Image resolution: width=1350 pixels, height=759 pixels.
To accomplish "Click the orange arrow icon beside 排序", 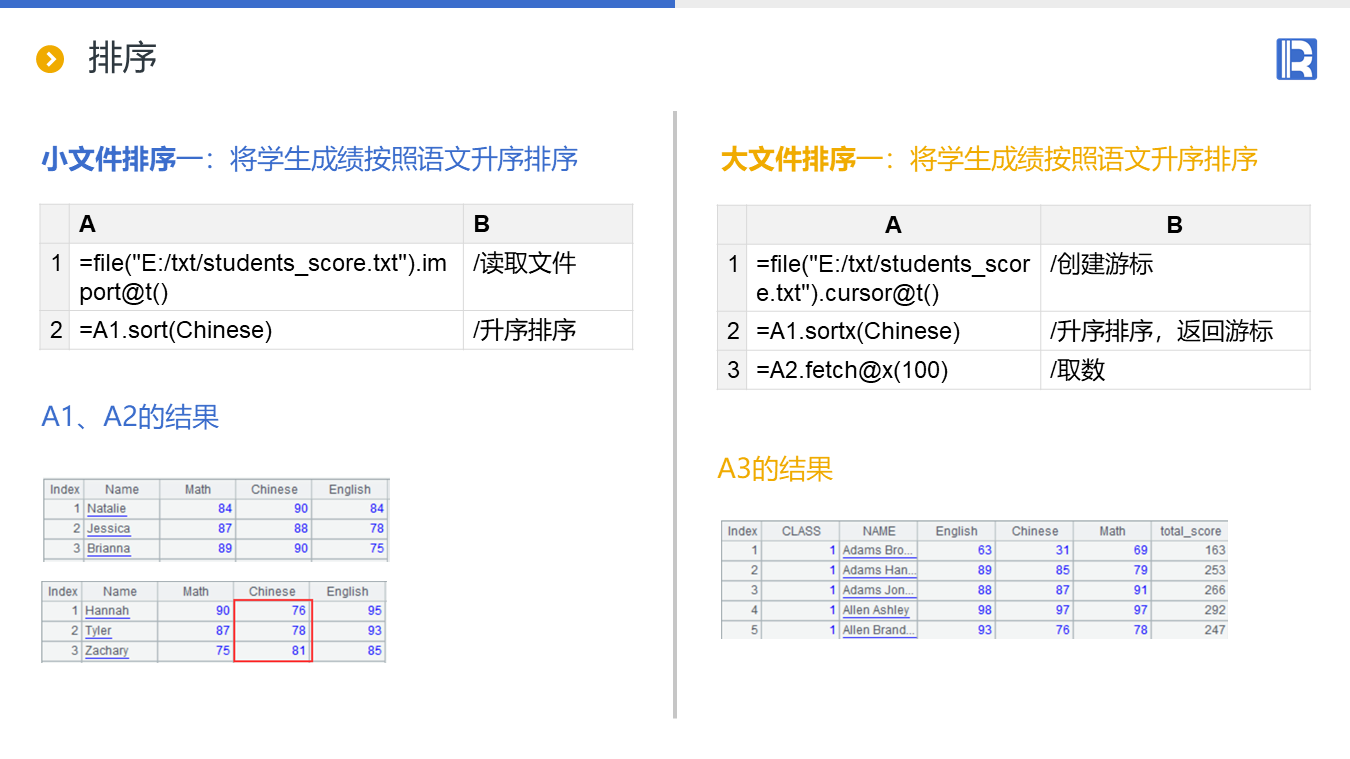I will 50,59.
